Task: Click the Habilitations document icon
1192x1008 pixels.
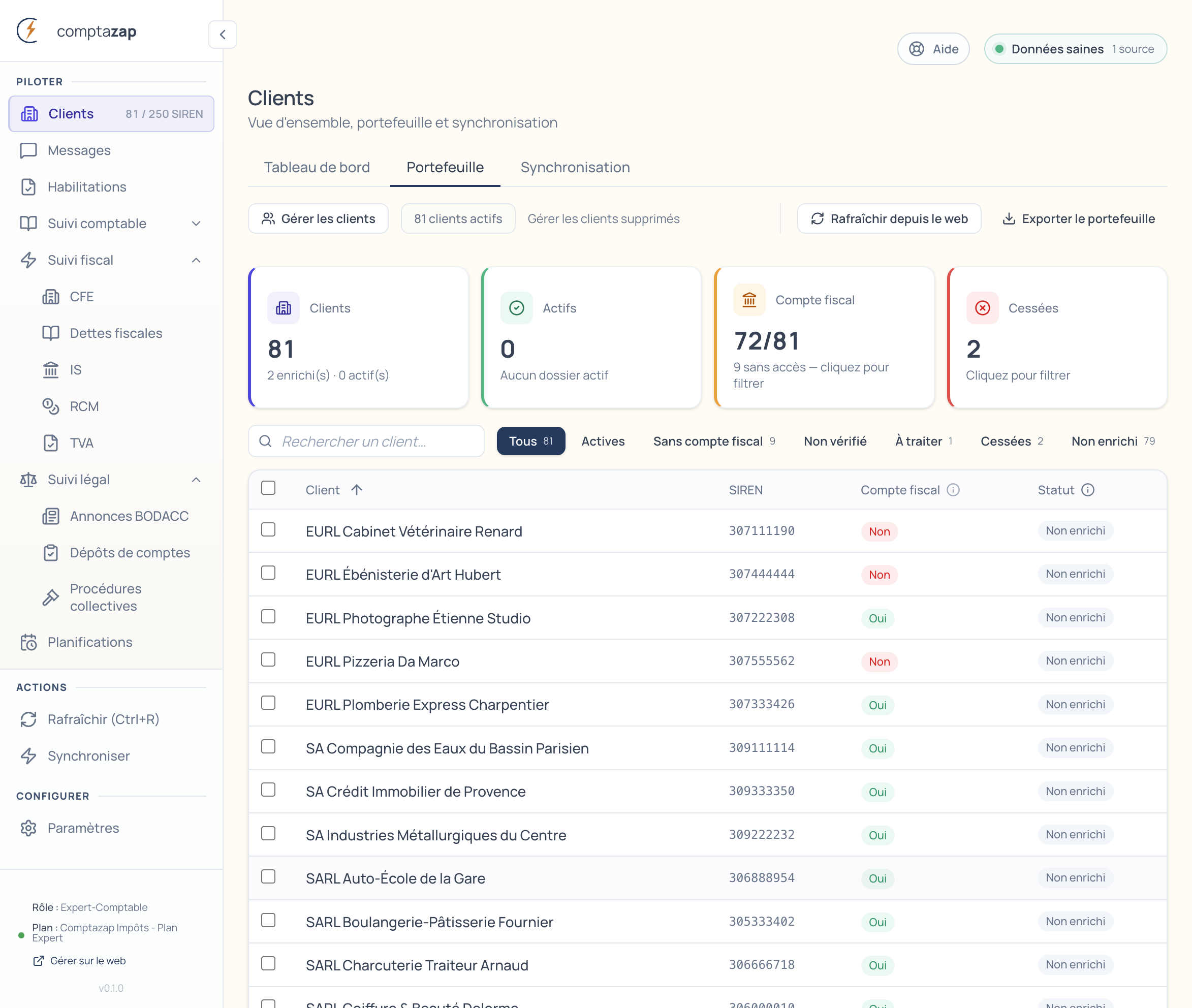Action: coord(28,187)
